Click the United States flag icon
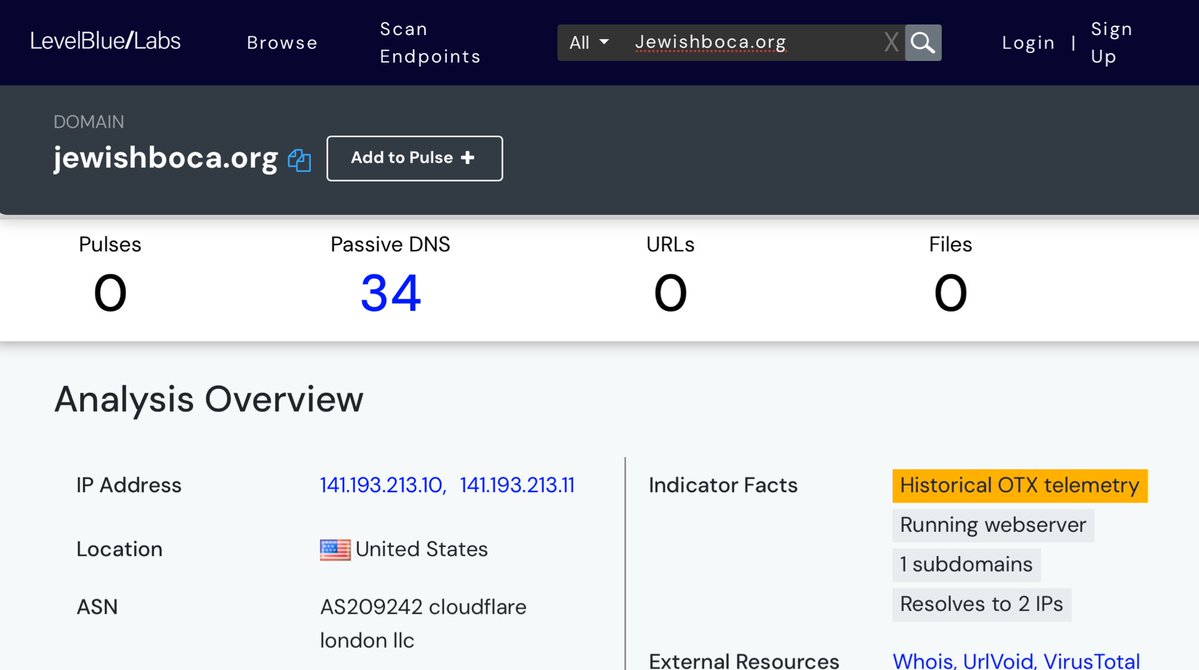 coord(335,550)
